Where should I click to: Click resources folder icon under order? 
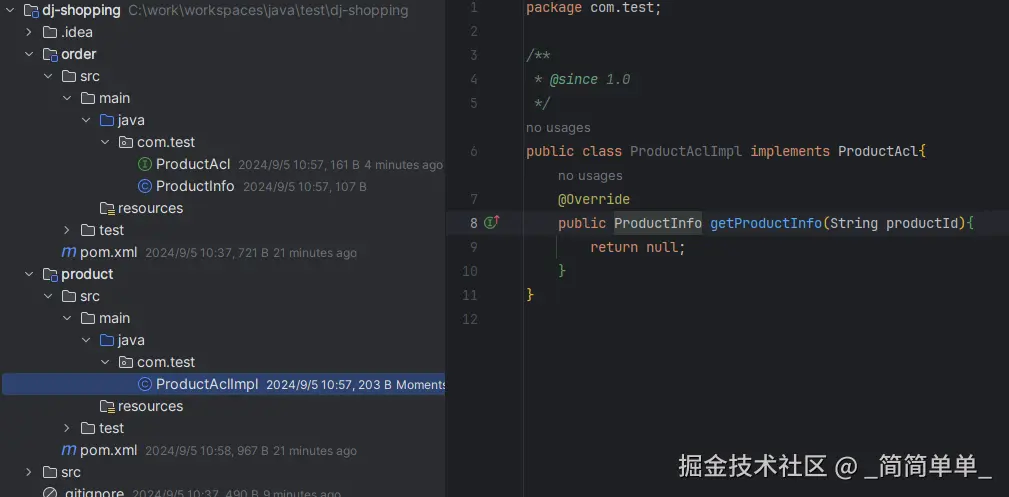pyautogui.click(x=107, y=208)
